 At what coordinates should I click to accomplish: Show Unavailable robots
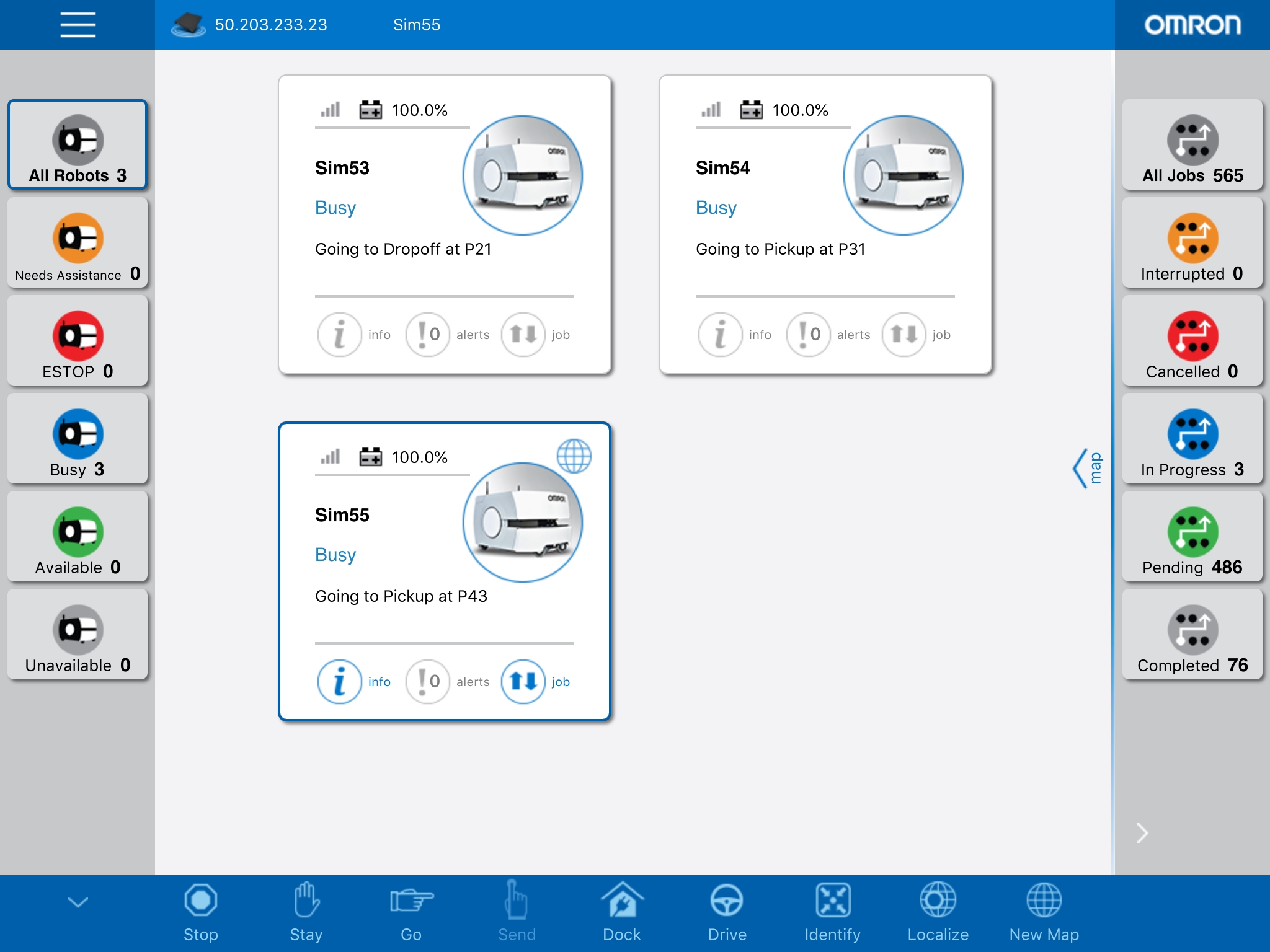click(x=78, y=634)
